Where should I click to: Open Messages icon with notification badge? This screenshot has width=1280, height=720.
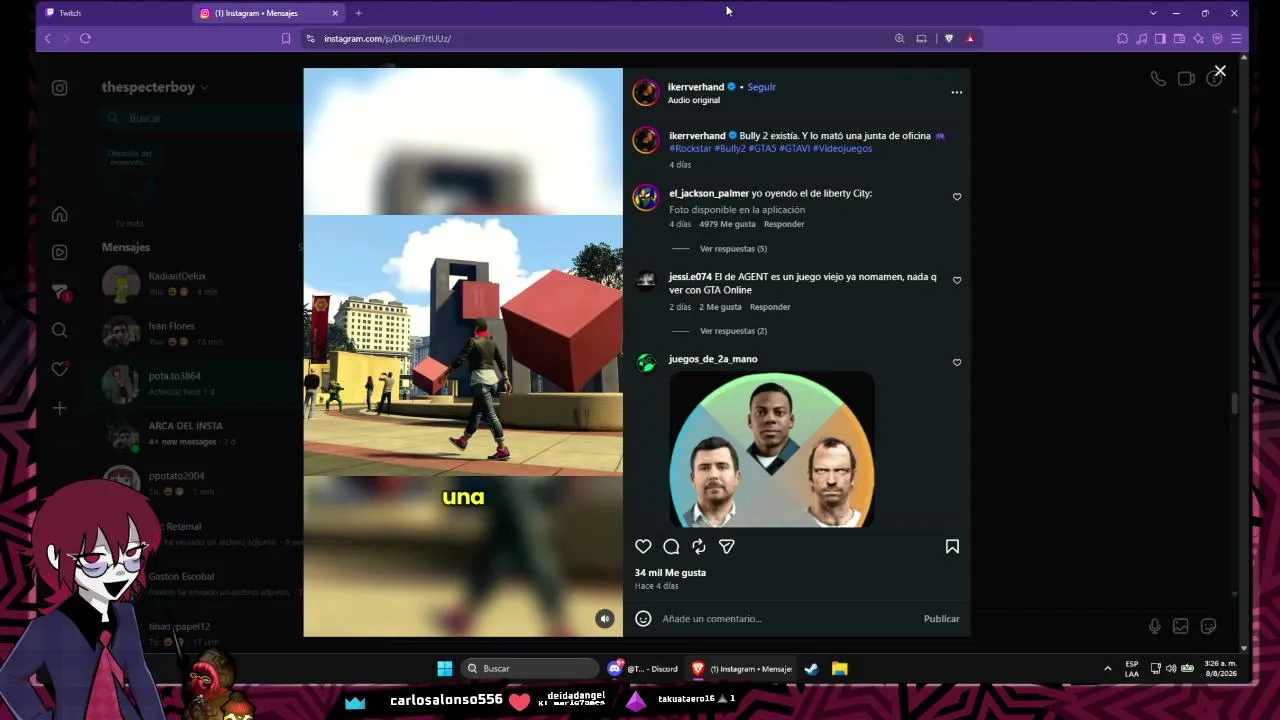point(60,292)
